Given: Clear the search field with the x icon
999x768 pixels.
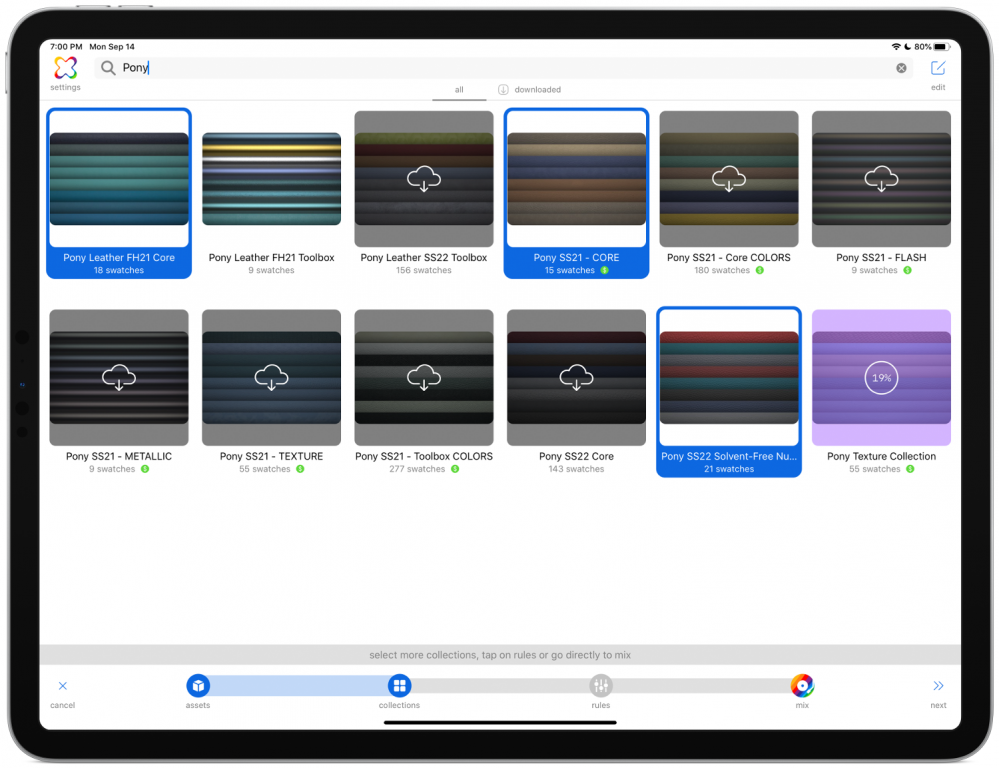Looking at the screenshot, I should (x=901, y=67).
